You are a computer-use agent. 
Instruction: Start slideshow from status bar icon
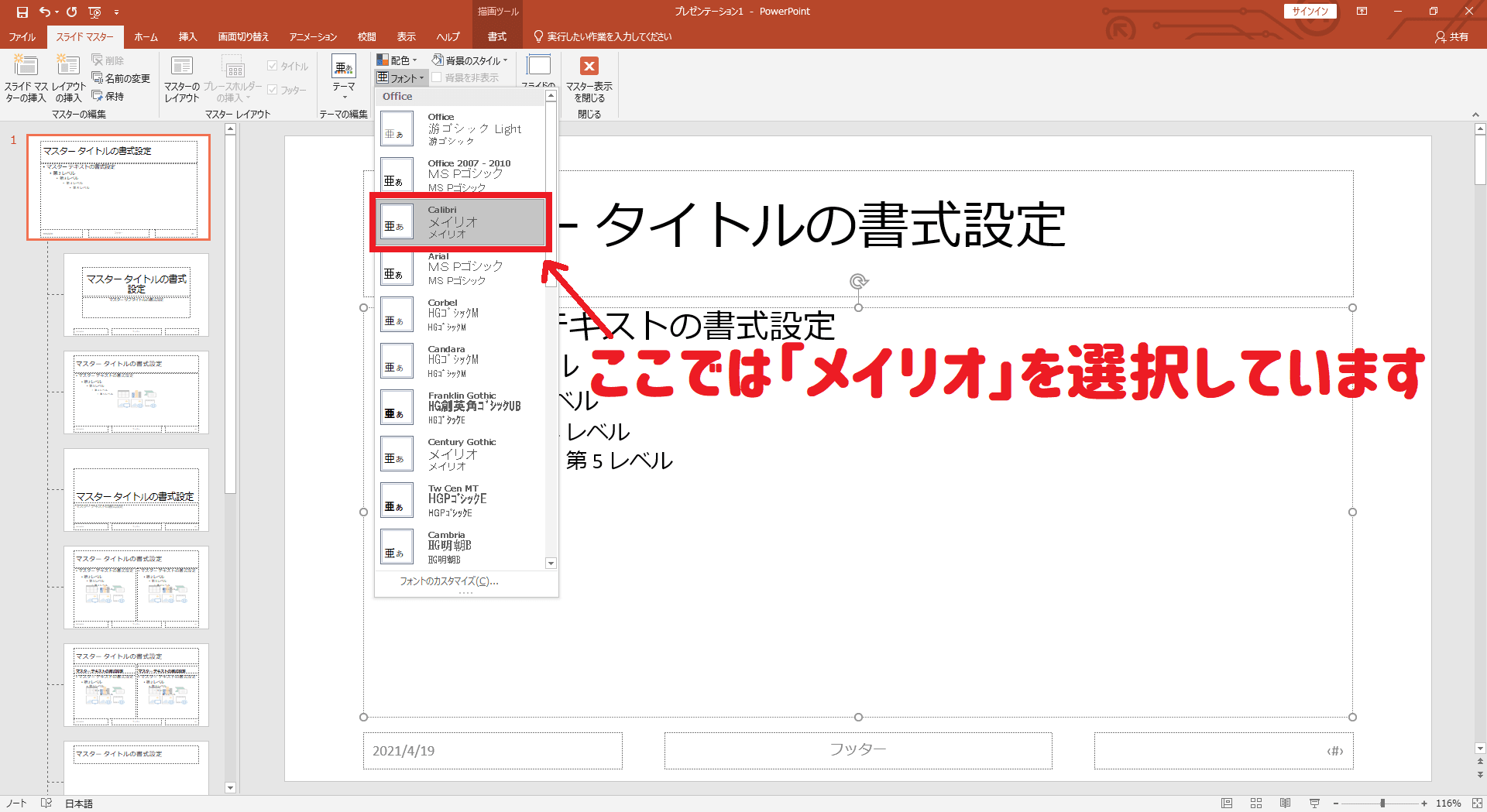(1314, 803)
